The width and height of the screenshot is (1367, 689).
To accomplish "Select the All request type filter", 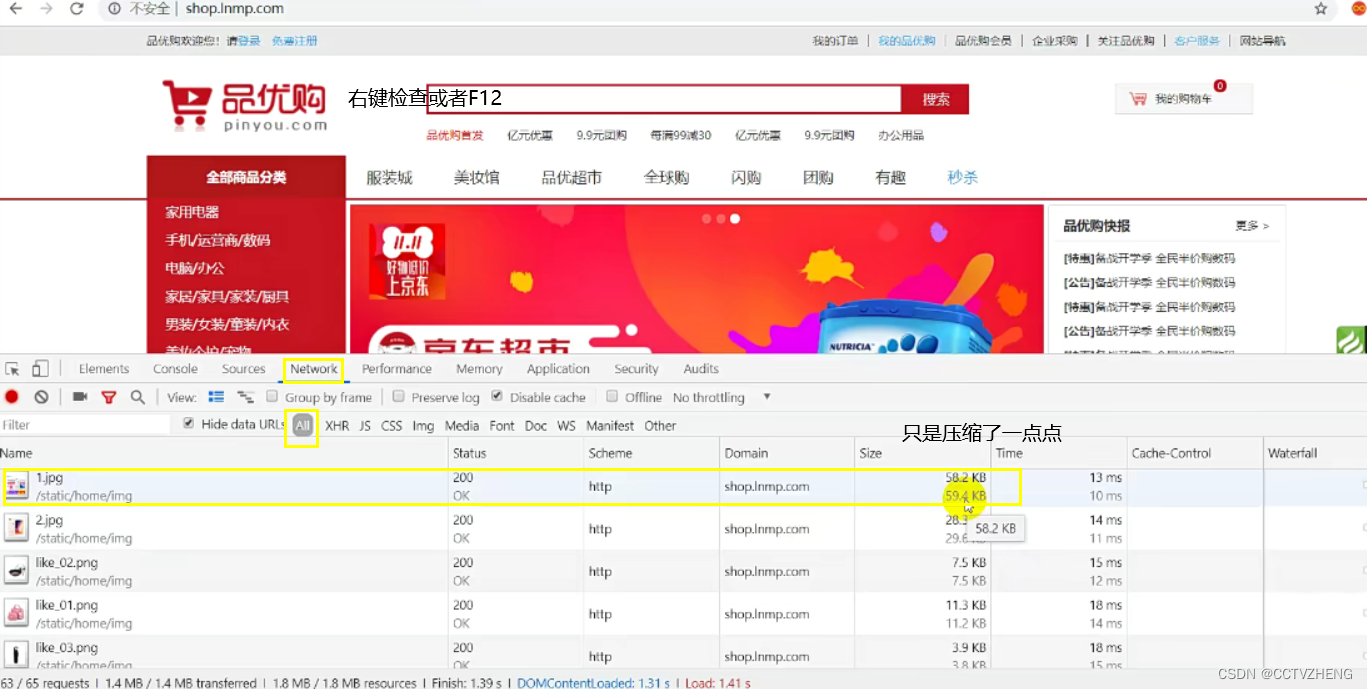I will point(303,426).
